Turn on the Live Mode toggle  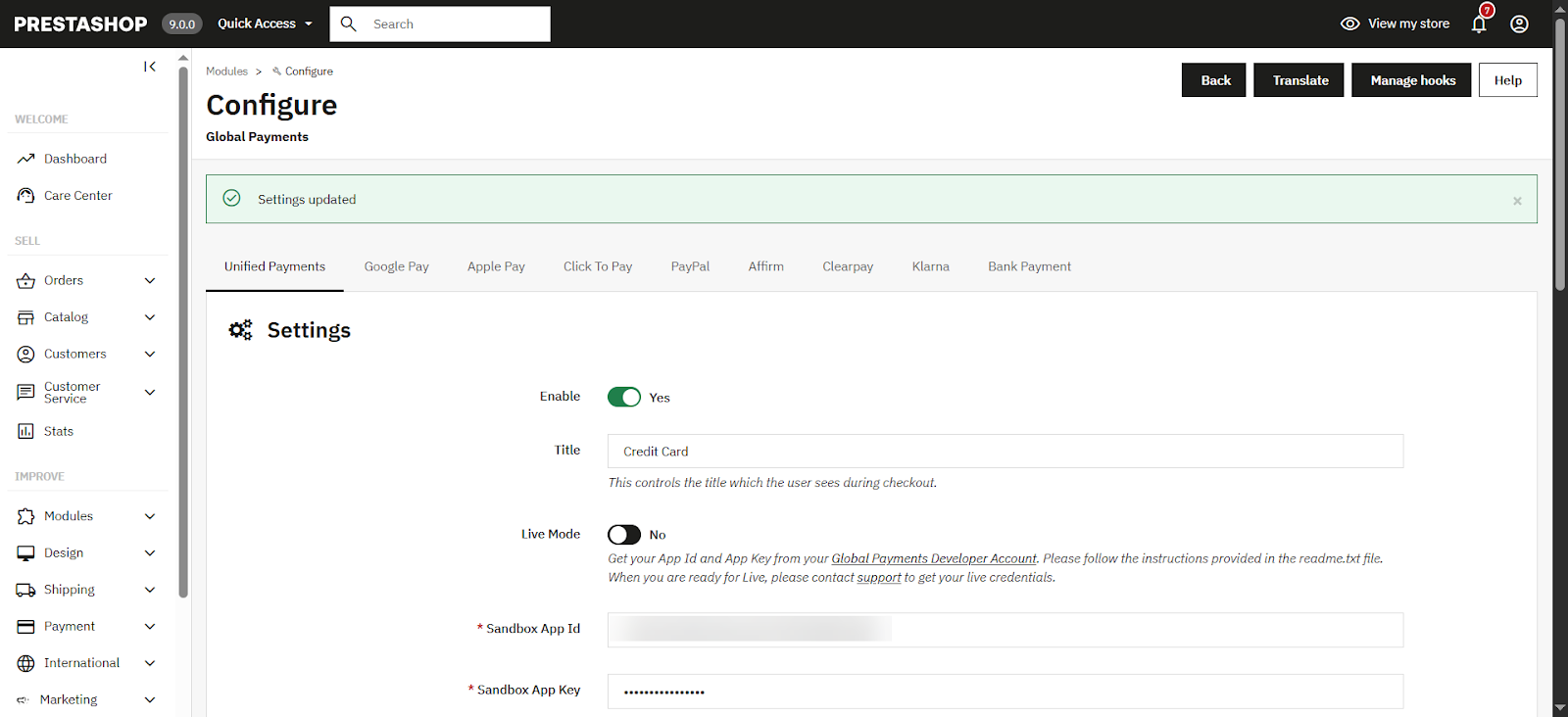(x=624, y=535)
